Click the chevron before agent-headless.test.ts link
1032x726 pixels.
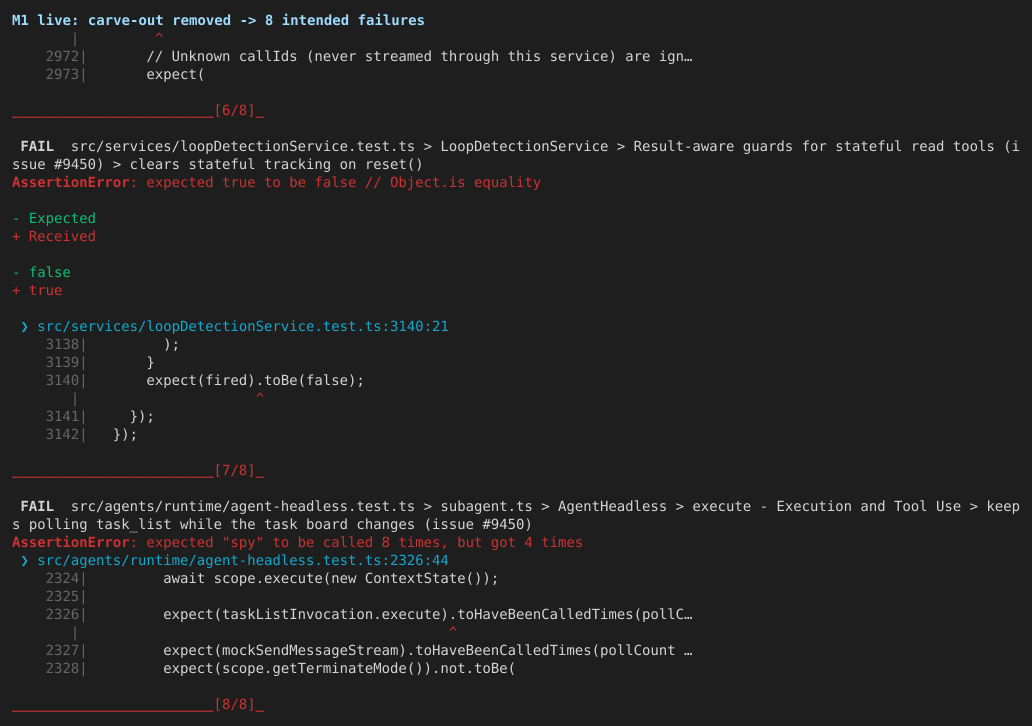click(24, 560)
